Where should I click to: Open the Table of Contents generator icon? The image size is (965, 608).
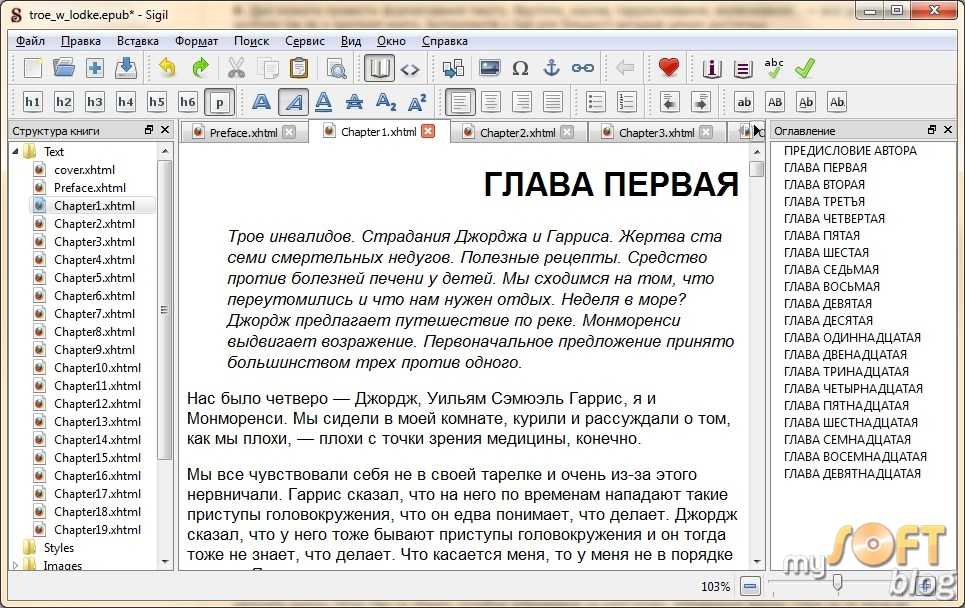coord(743,68)
